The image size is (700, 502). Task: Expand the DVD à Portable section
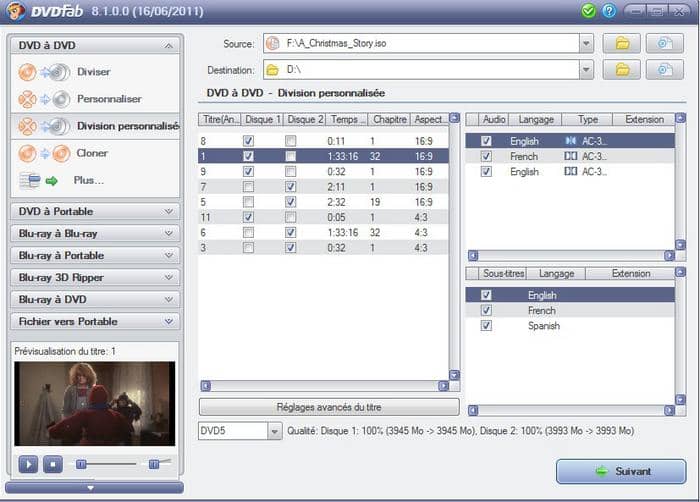pyautogui.click(x=168, y=211)
